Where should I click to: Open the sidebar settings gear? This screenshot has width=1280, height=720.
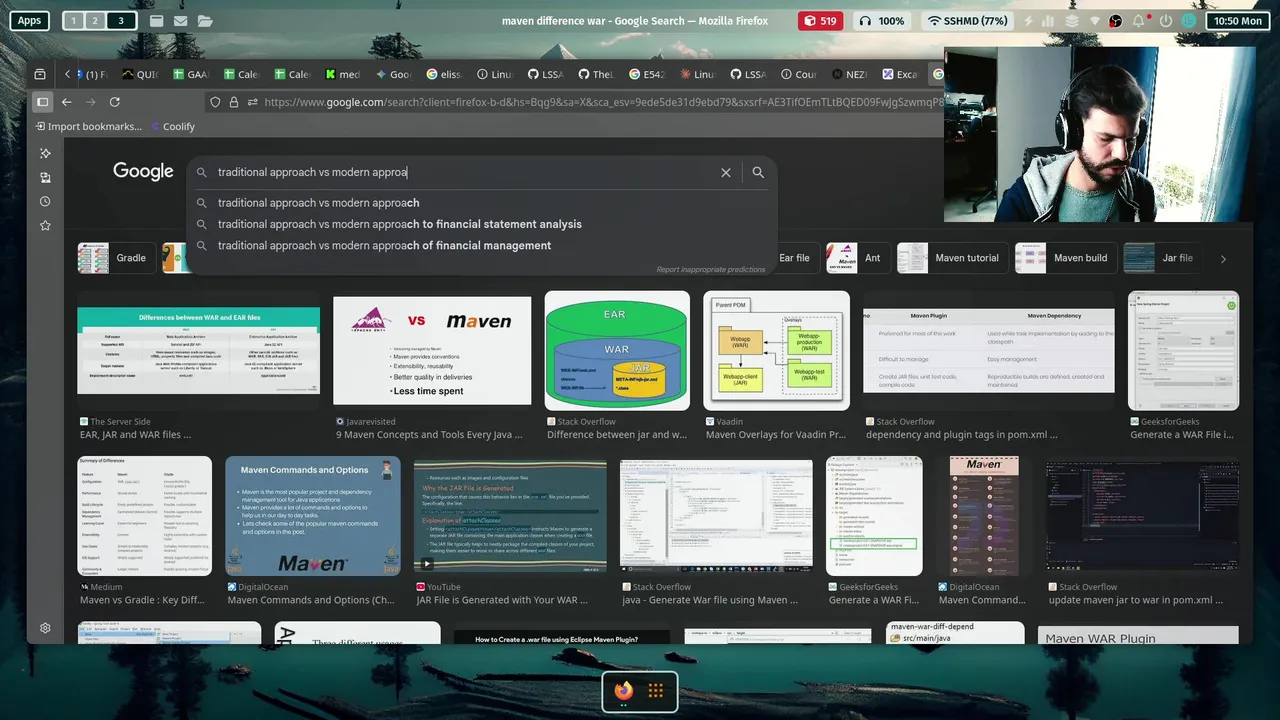click(x=45, y=628)
